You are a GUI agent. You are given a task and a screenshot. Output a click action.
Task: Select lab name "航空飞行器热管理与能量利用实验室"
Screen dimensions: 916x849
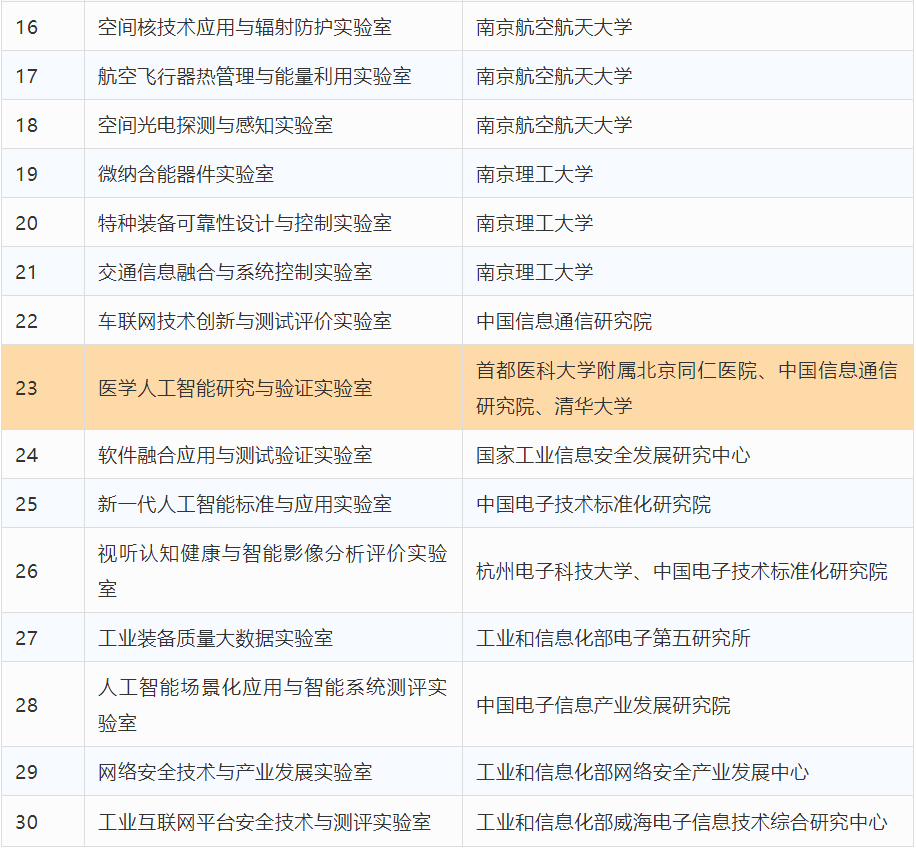click(255, 76)
